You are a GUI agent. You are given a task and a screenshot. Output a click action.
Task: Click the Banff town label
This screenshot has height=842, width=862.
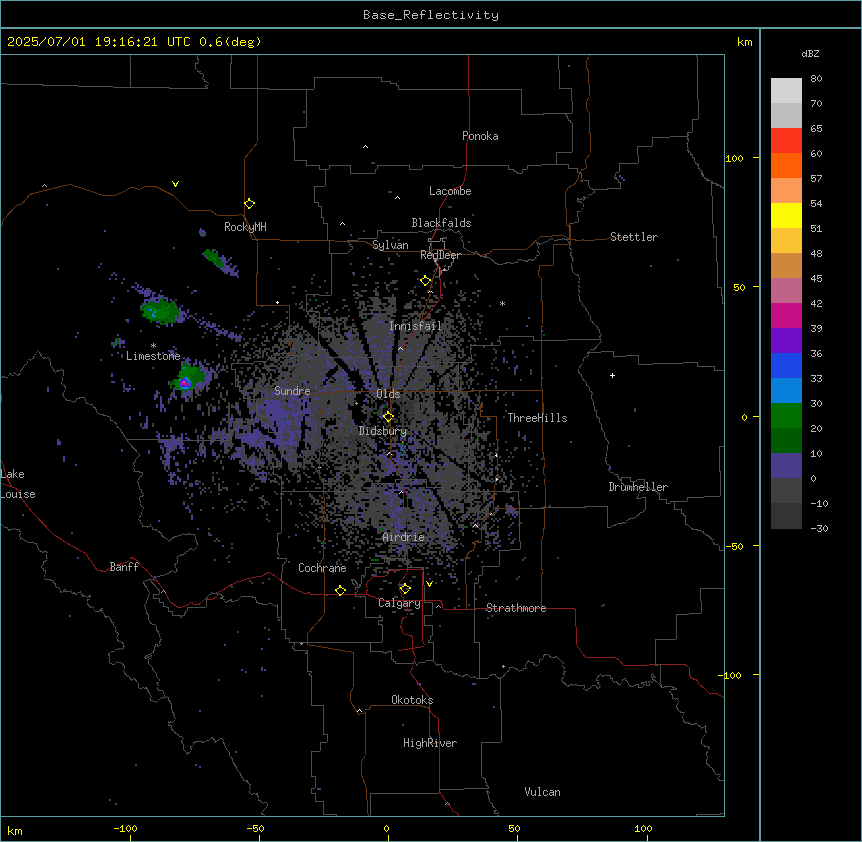coord(124,567)
